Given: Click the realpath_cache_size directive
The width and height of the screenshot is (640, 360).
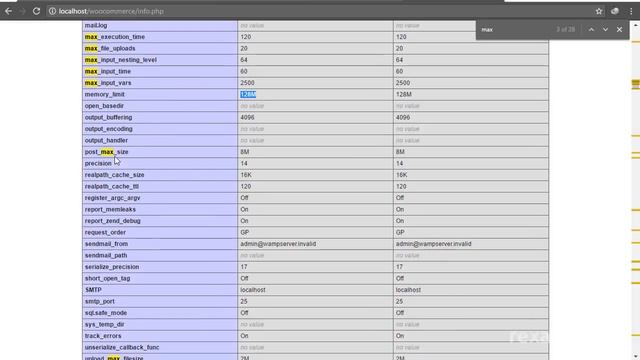Looking at the screenshot, I should (x=114, y=175).
